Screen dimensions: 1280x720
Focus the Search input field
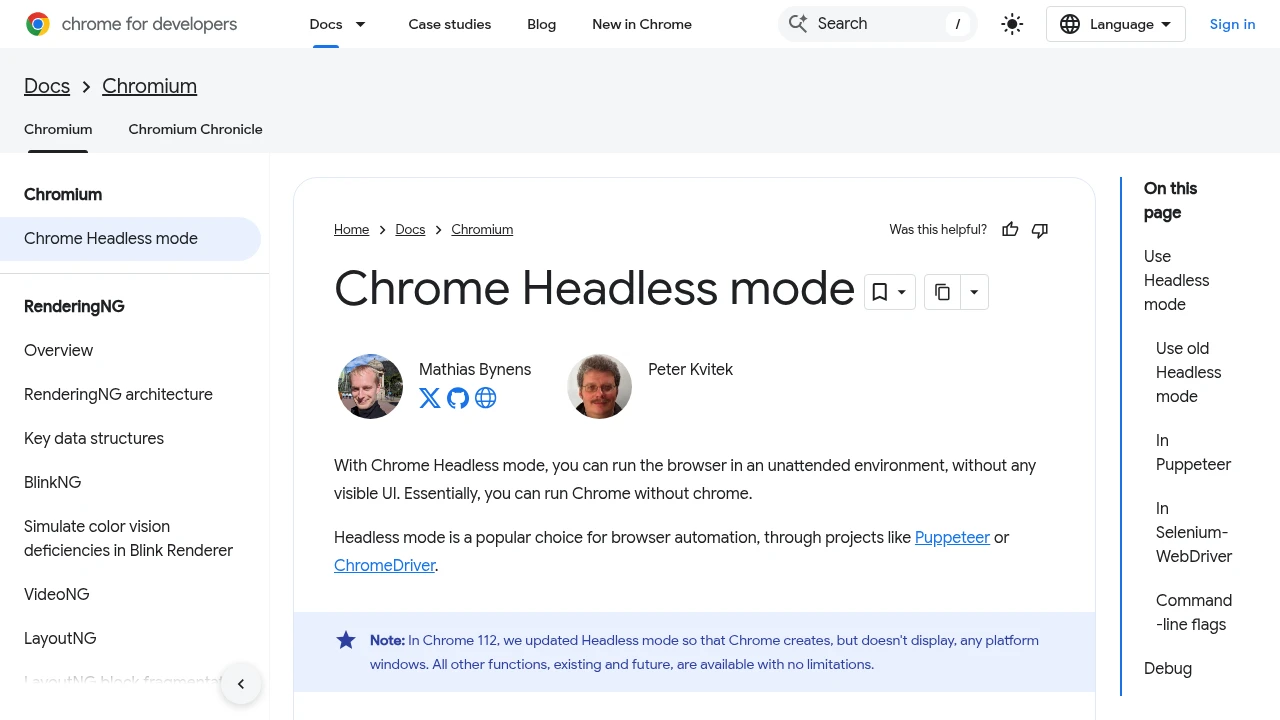click(x=878, y=24)
